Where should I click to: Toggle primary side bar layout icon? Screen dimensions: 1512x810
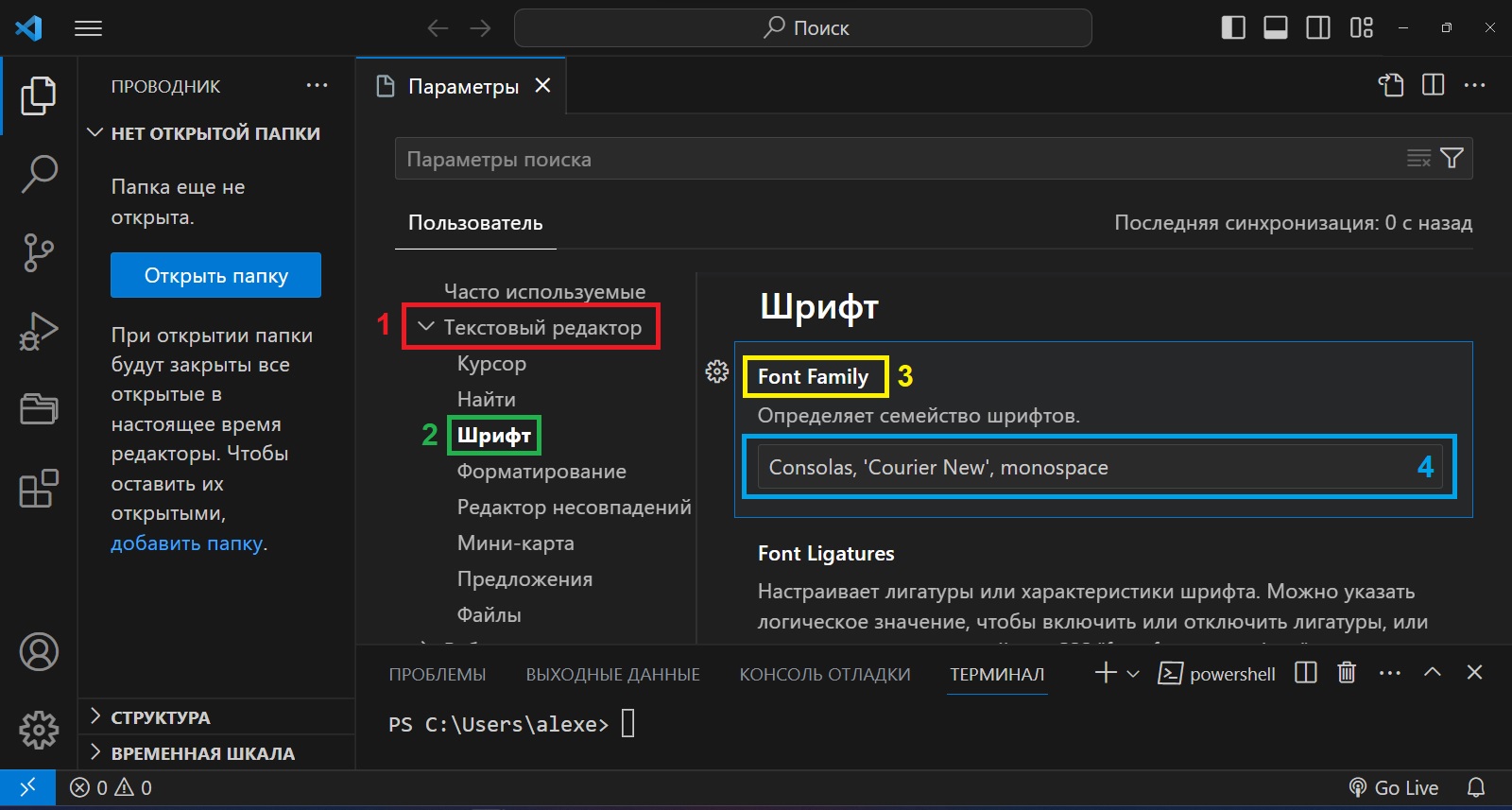1233,28
